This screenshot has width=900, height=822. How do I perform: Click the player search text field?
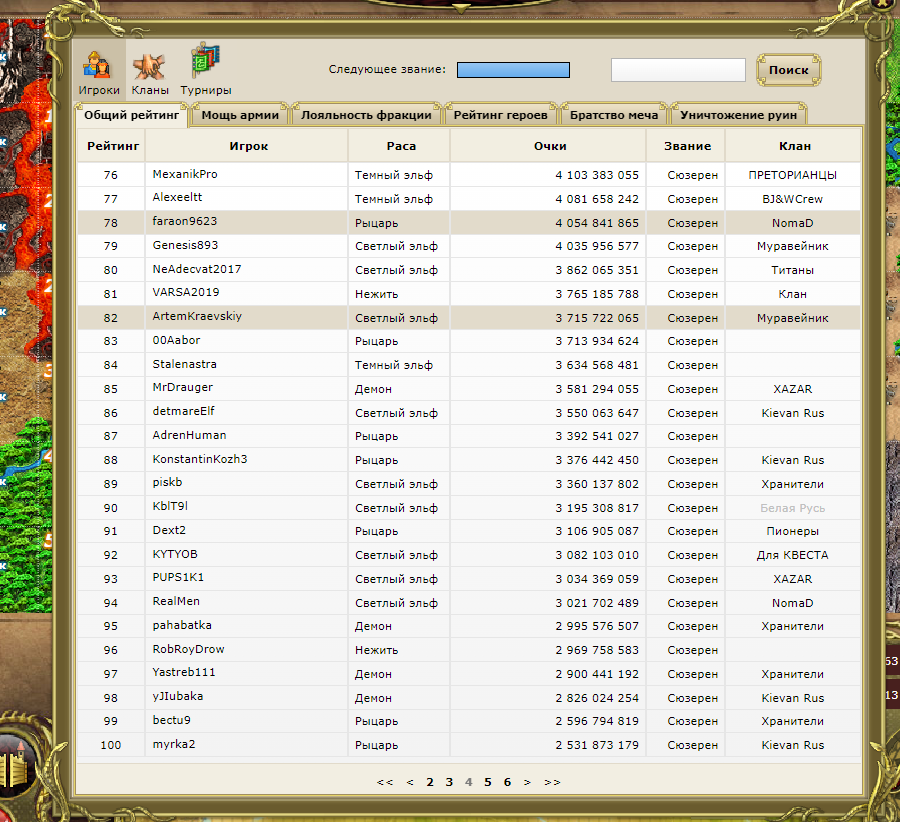pos(678,70)
